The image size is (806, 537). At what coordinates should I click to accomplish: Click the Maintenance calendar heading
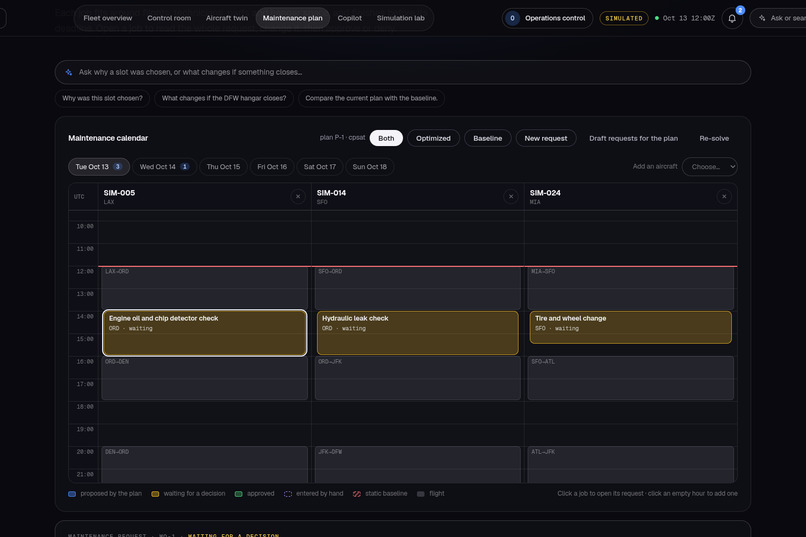click(108, 138)
